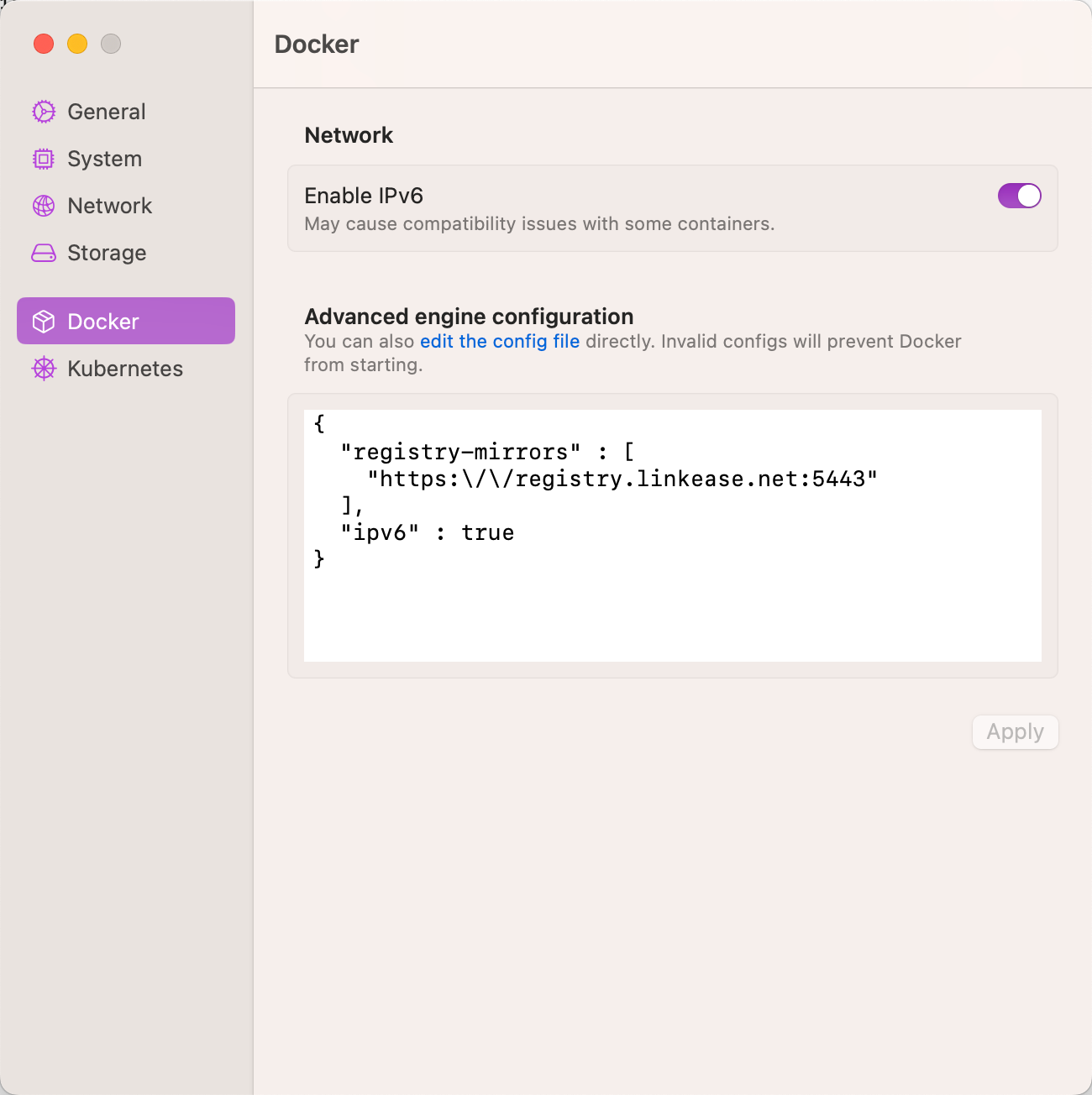Go to Network settings in sidebar
Image resolution: width=1092 pixels, height=1095 pixels.
coord(109,206)
